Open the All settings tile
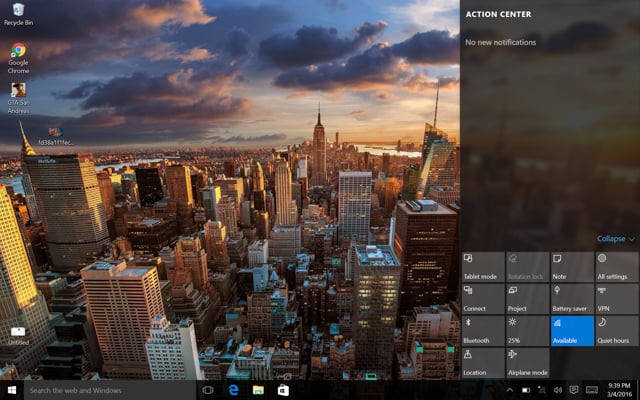The width and height of the screenshot is (640, 400). pos(615,266)
